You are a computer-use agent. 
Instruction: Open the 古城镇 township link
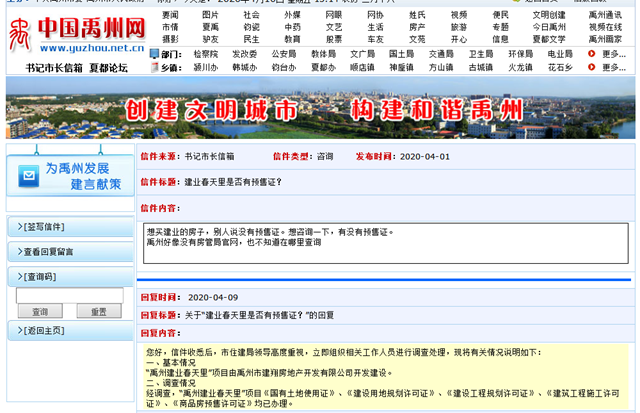click(481, 67)
